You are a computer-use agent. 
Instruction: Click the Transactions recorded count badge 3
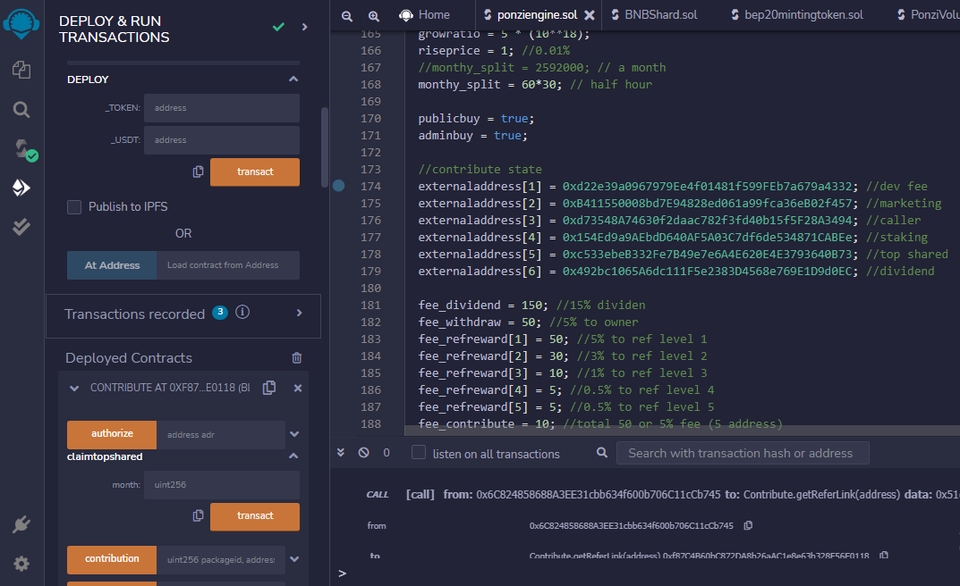(220, 312)
